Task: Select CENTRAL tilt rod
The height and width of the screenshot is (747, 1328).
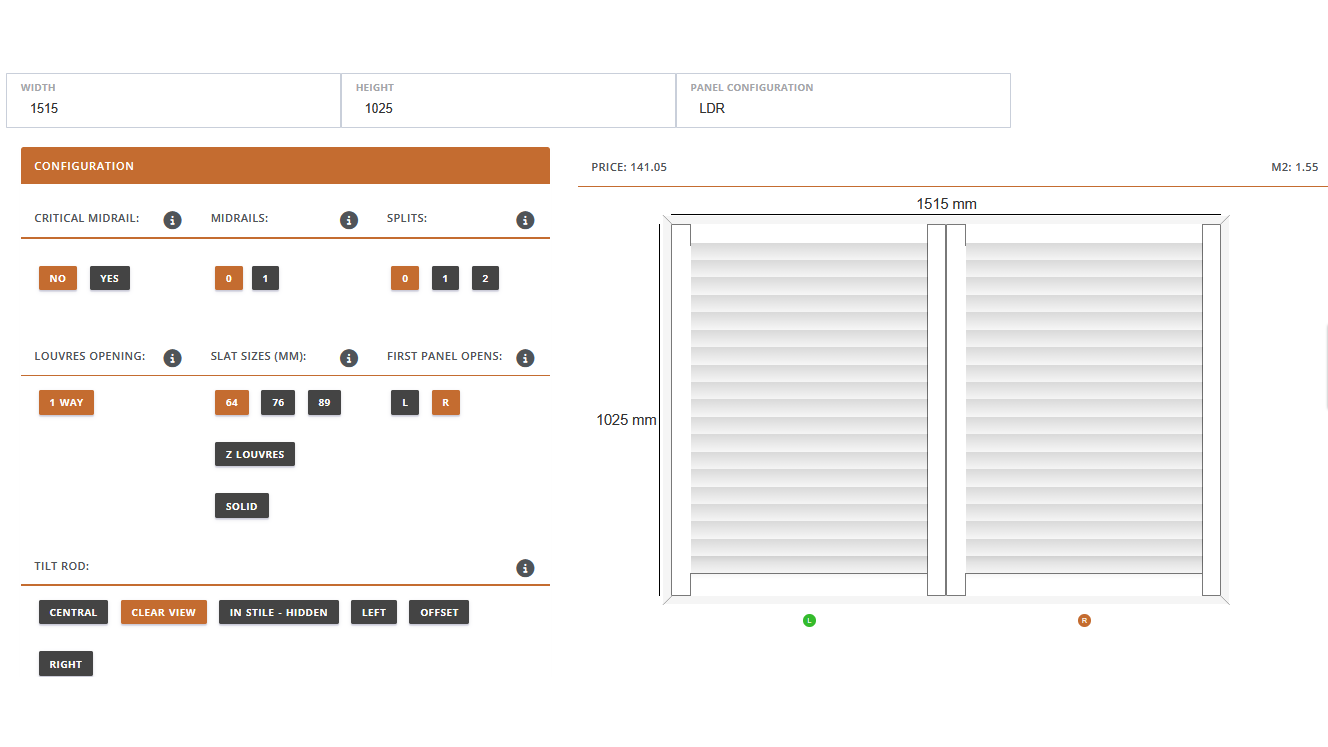Action: tap(73, 612)
